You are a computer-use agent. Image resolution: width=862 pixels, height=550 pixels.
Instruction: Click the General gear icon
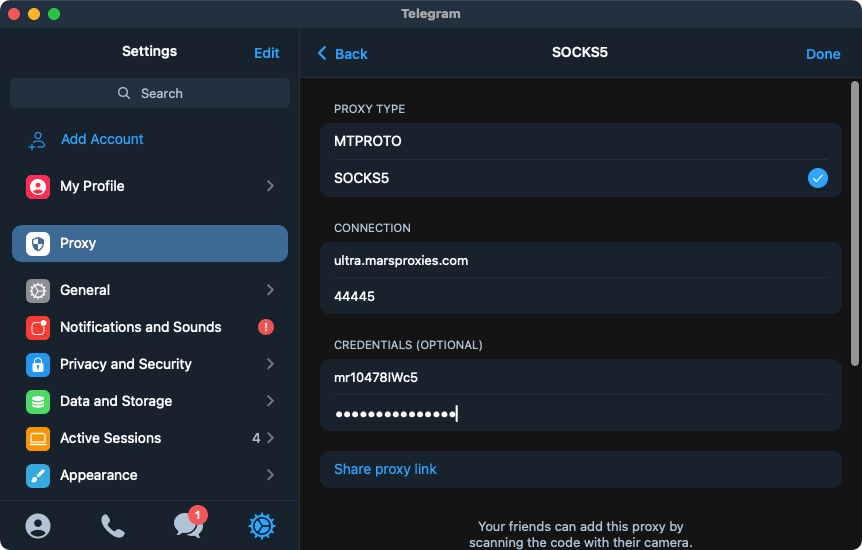(38, 290)
